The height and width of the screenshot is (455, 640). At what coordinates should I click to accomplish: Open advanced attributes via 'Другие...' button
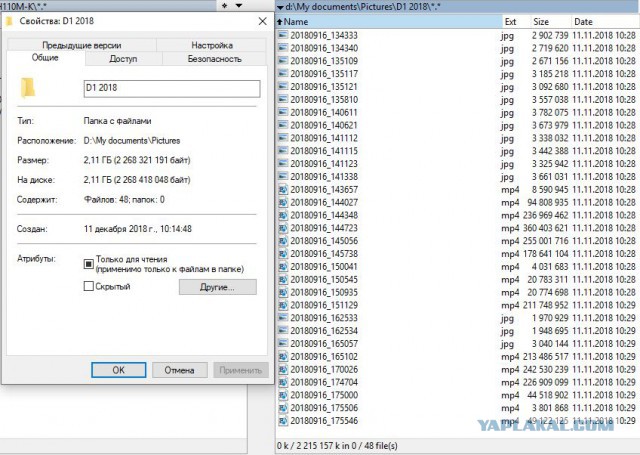point(218,287)
